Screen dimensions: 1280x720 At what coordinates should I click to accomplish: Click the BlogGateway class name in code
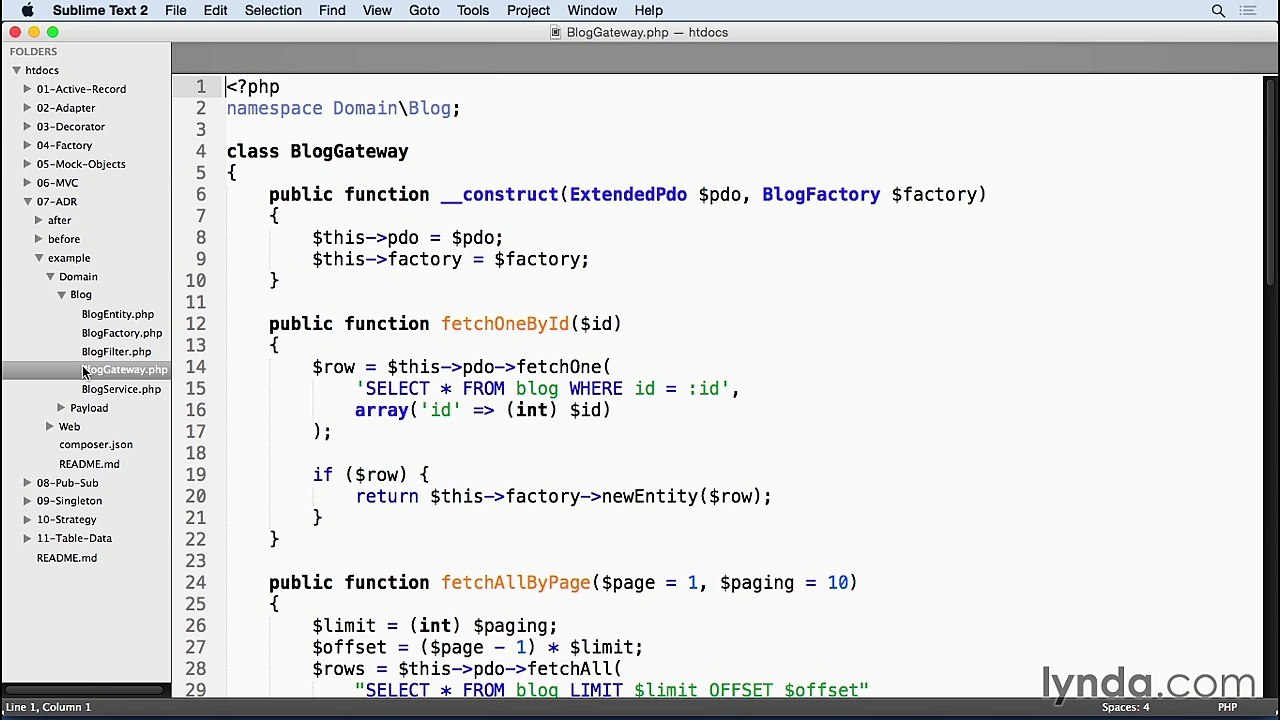pyautogui.click(x=349, y=151)
